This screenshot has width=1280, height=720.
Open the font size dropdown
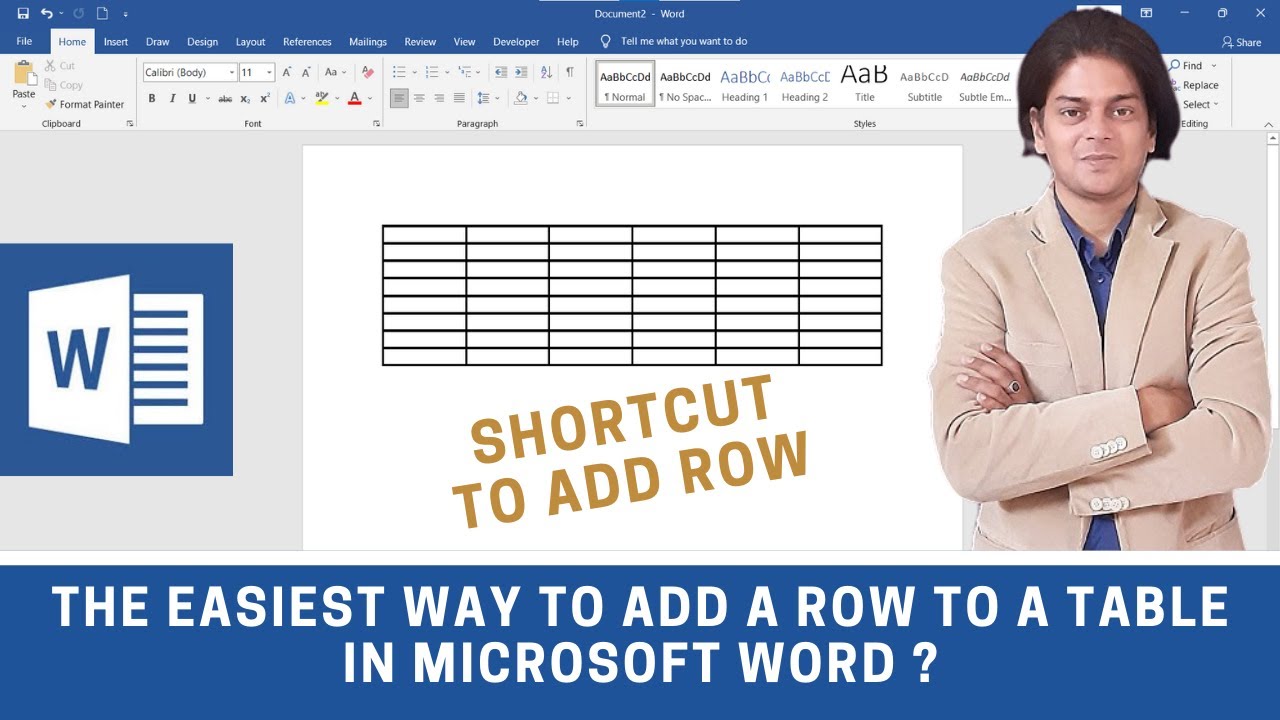click(x=270, y=72)
